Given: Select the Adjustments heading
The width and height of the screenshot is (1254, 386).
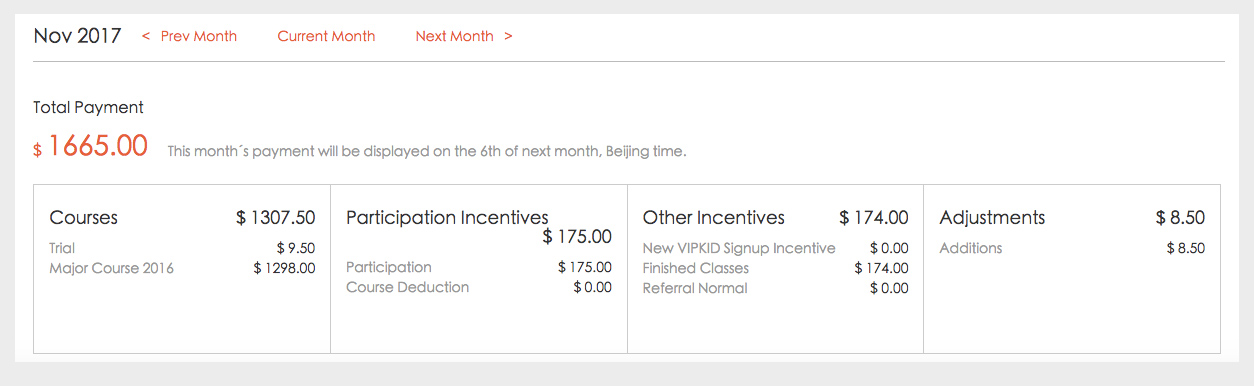Looking at the screenshot, I should click(x=992, y=217).
